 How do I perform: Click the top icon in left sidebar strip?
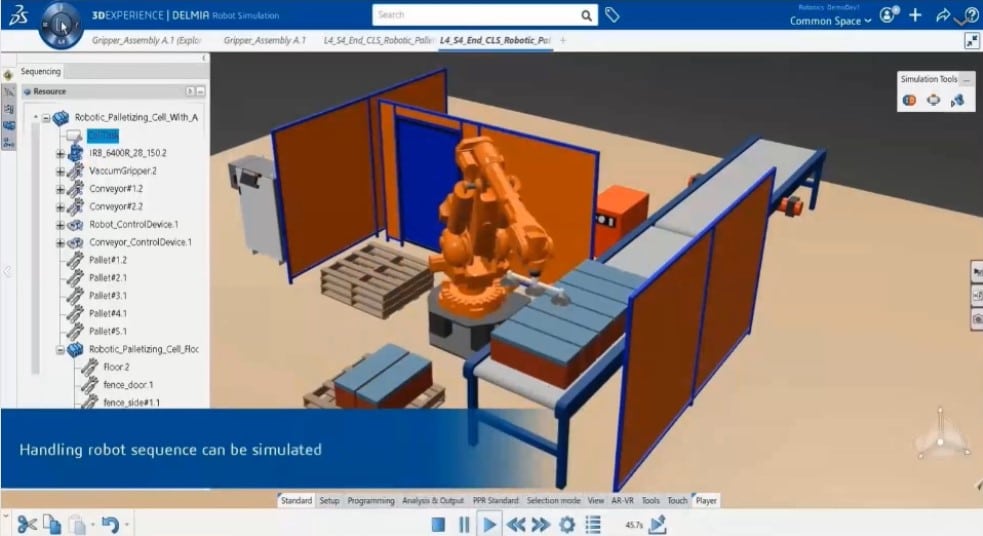tap(8, 75)
